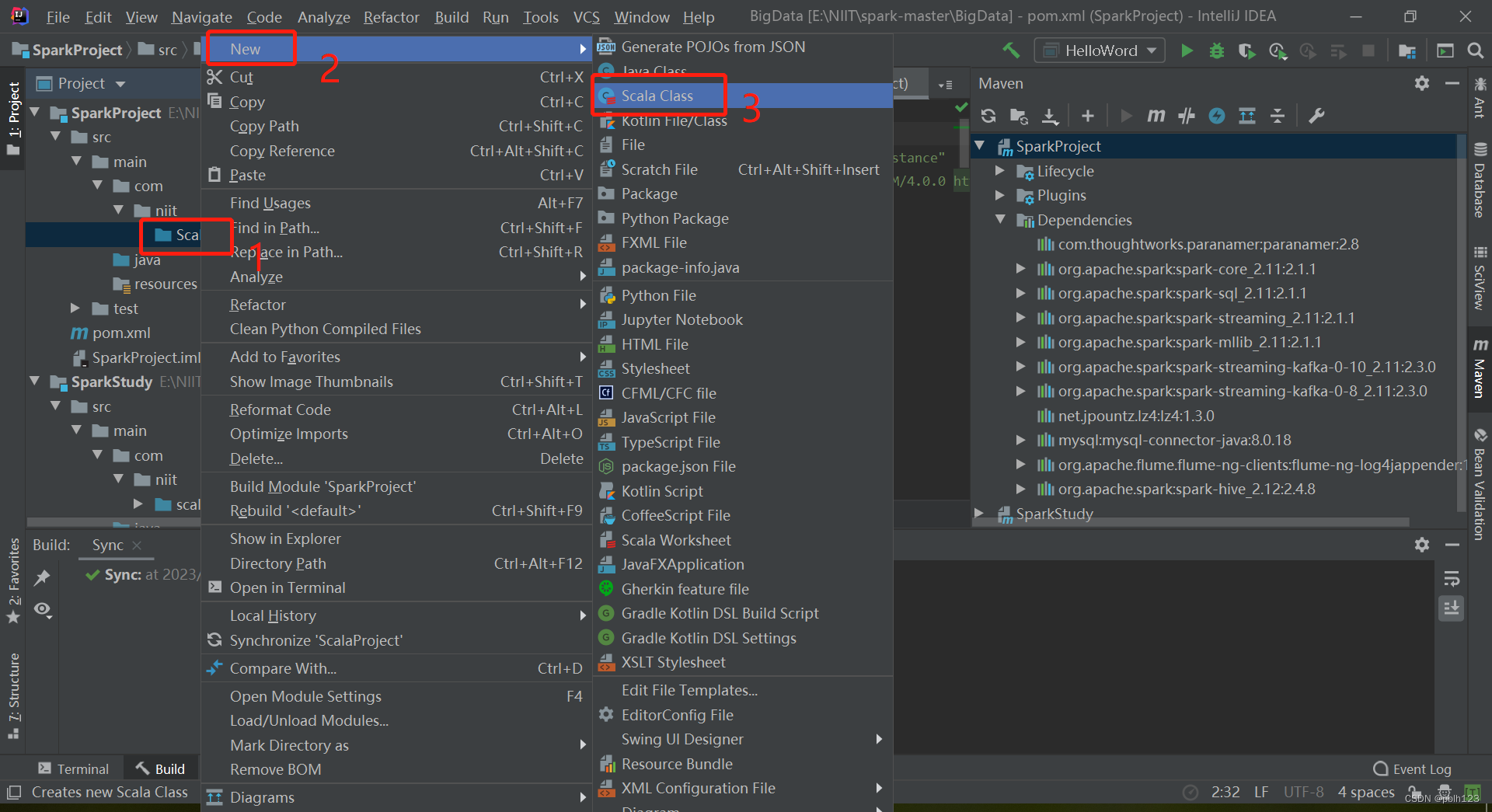This screenshot has height=812, width=1492.
Task: Collapse the SparkProject node in Maven tree
Action: pyautogui.click(x=980, y=146)
